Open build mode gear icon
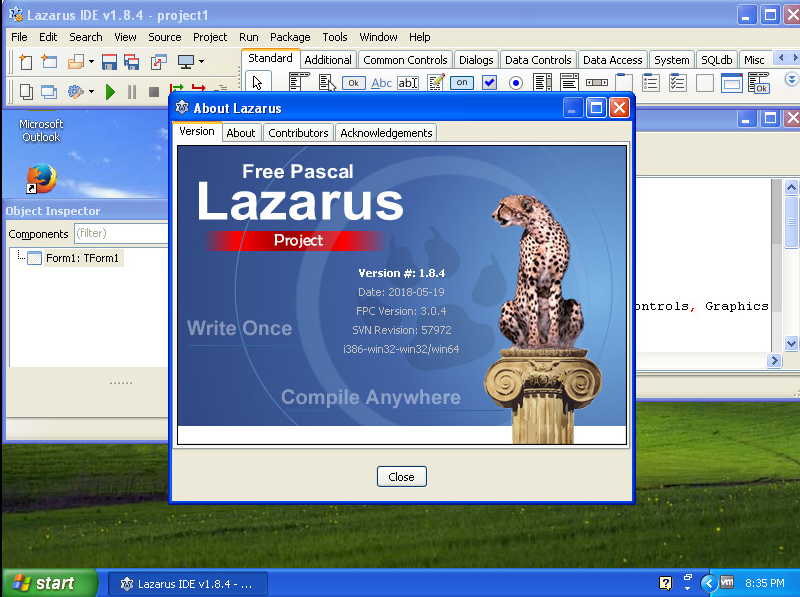Image resolution: width=800 pixels, height=597 pixels. (x=76, y=92)
